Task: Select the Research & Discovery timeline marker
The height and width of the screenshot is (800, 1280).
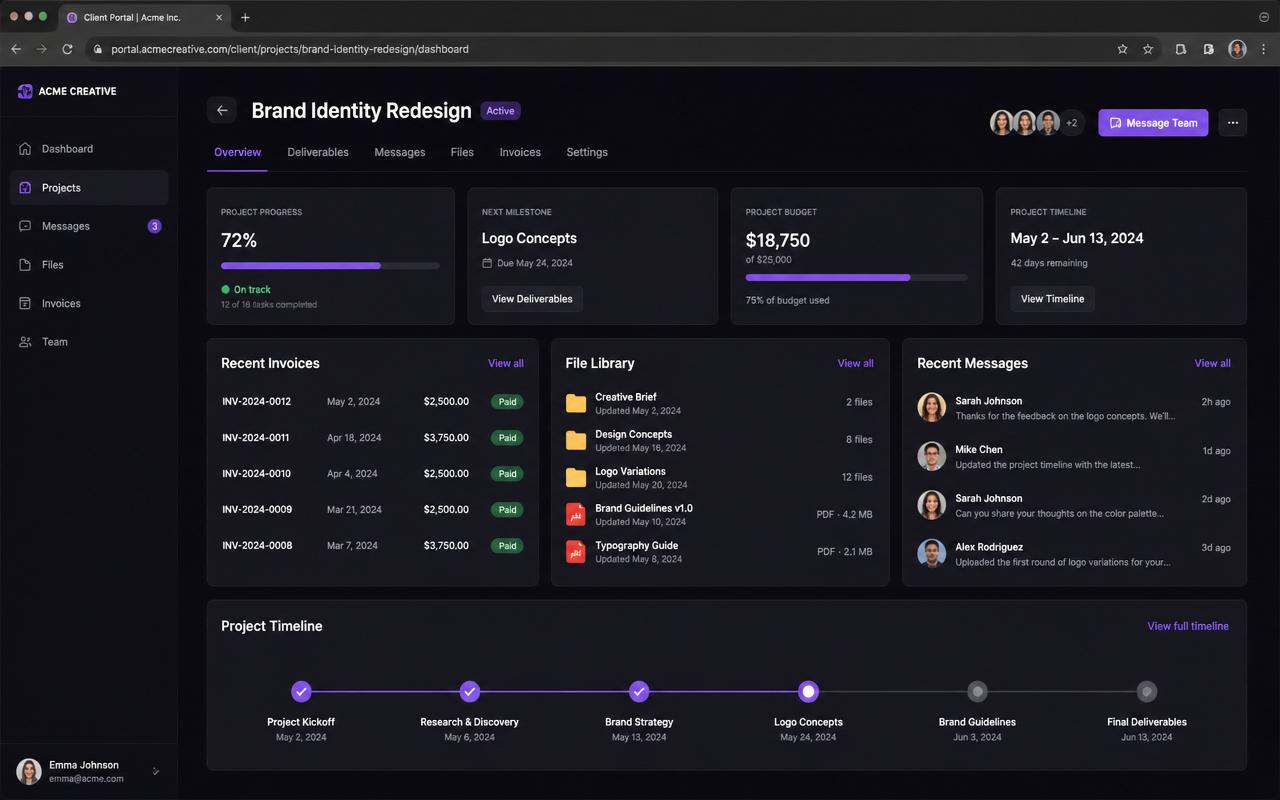Action: pos(470,691)
